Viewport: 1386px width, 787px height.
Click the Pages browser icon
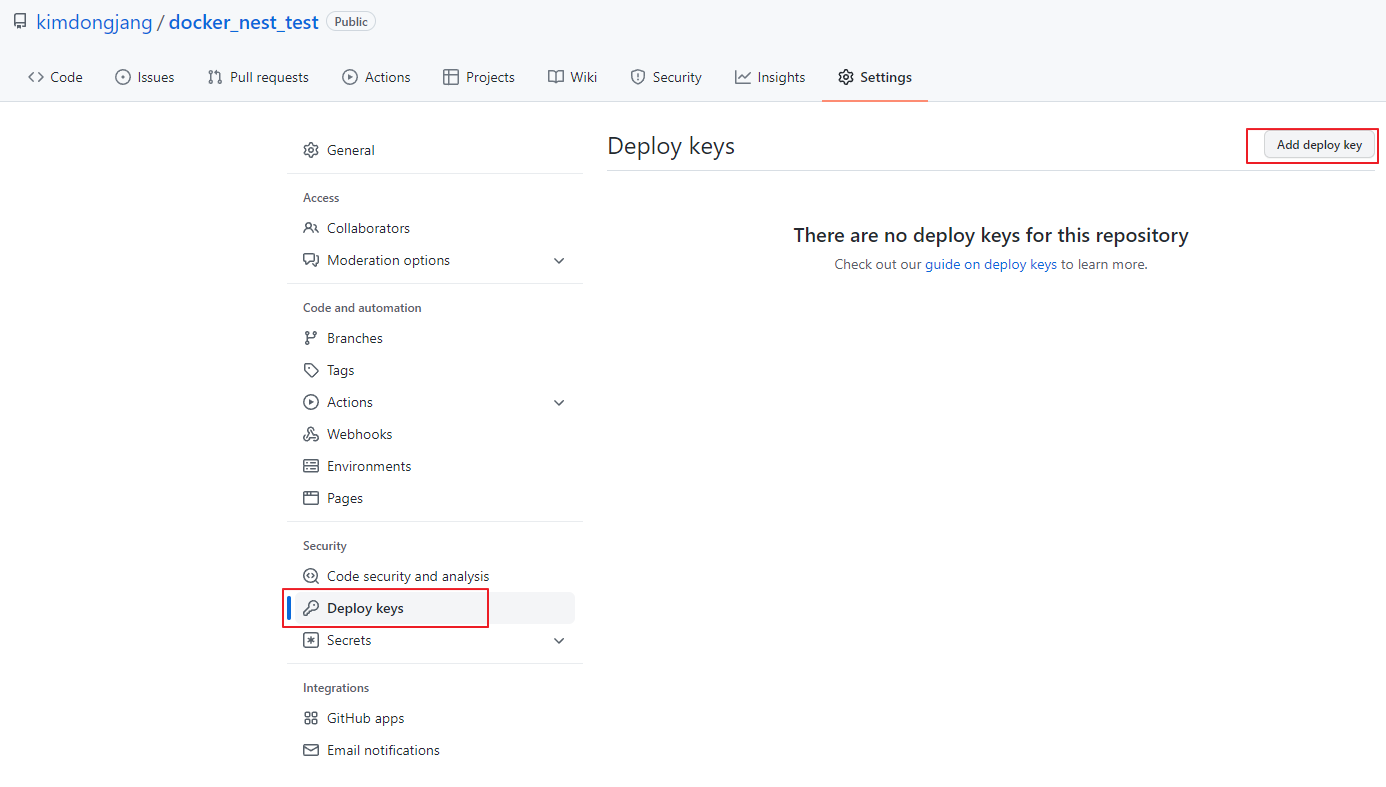pyautogui.click(x=311, y=498)
